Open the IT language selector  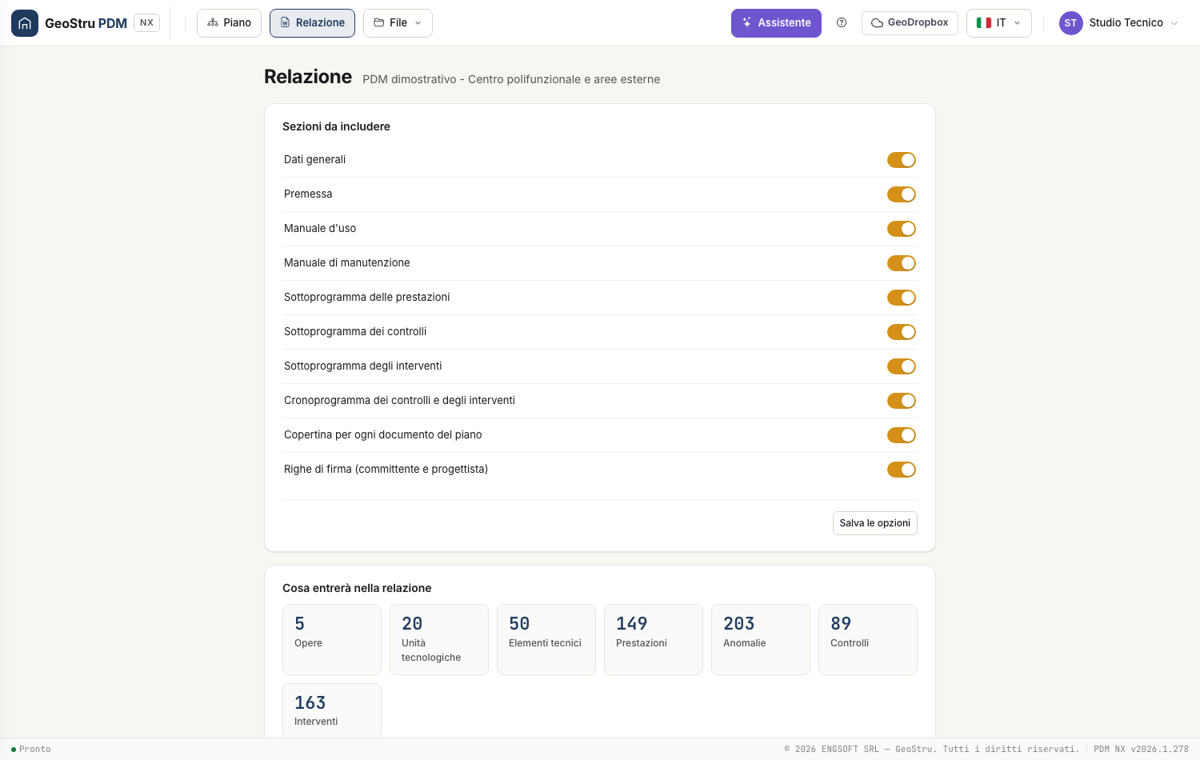pos(999,23)
